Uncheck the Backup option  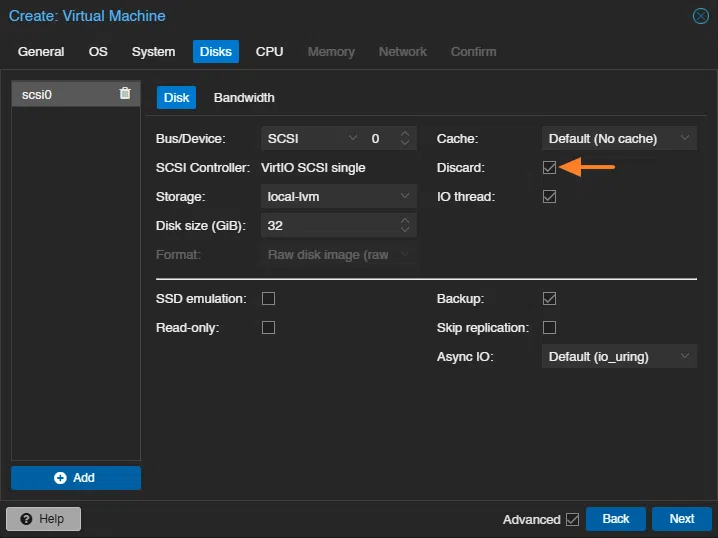[549, 299]
